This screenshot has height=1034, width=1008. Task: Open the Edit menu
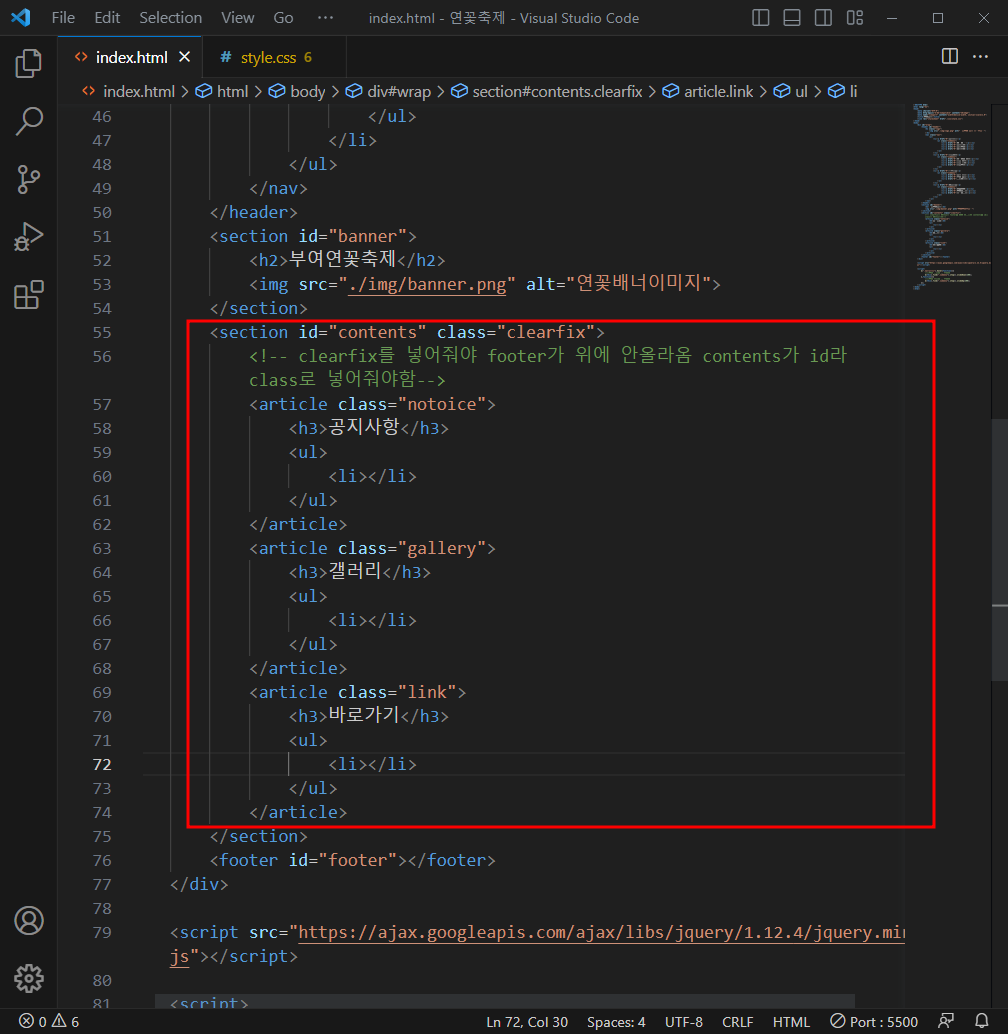click(x=107, y=18)
